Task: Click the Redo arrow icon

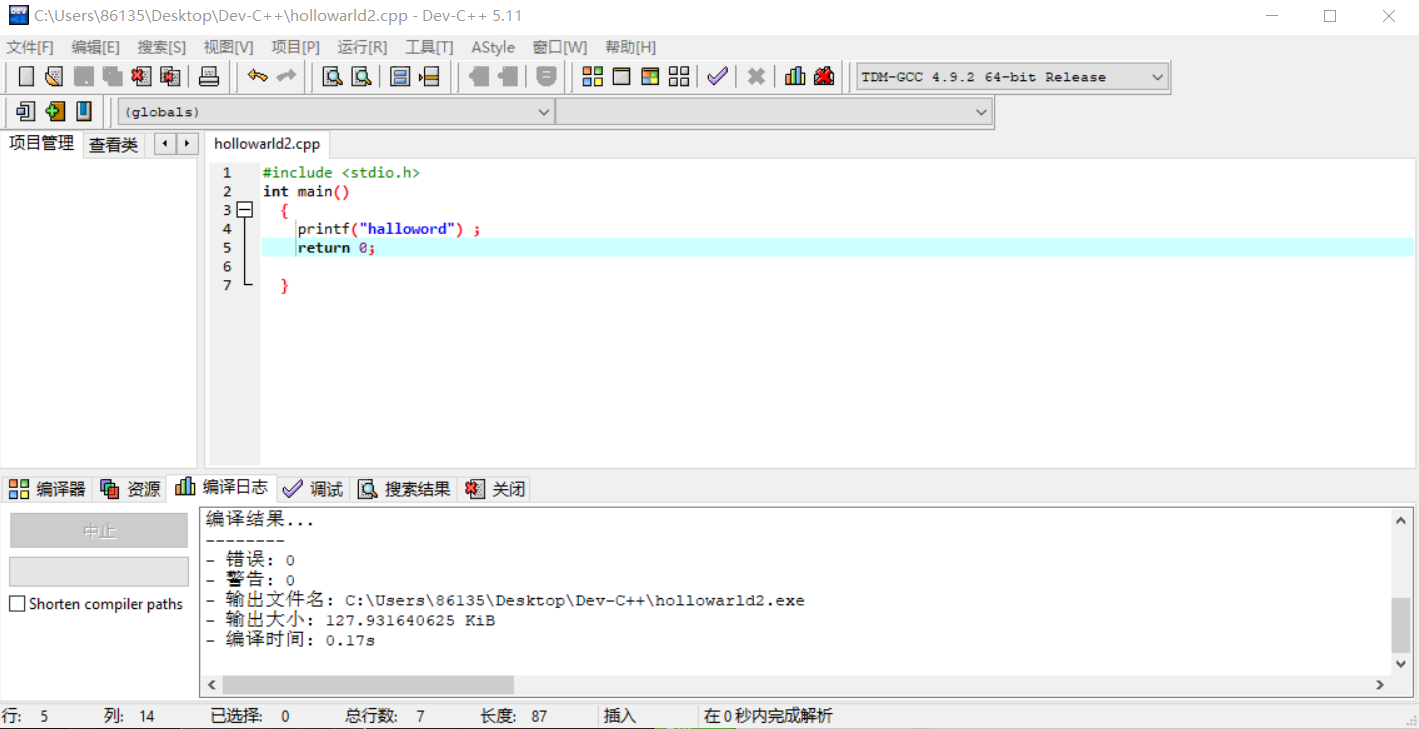Action: pyautogui.click(x=287, y=76)
